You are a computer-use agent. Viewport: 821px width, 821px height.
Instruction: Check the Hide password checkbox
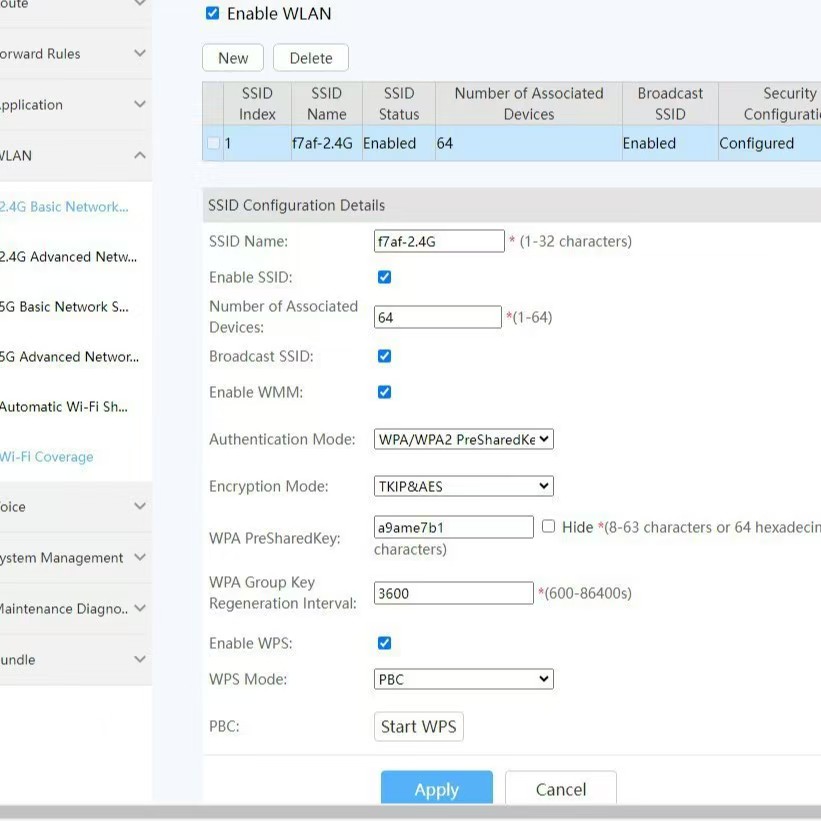coord(548,526)
